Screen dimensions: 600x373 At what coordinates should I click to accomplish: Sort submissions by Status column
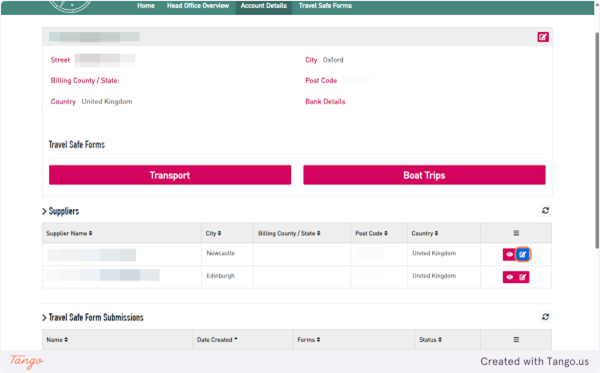tap(430, 340)
